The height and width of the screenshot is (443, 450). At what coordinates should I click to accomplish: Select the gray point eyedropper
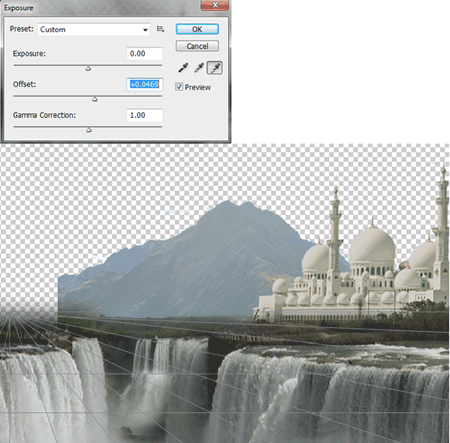pyautogui.click(x=199, y=68)
